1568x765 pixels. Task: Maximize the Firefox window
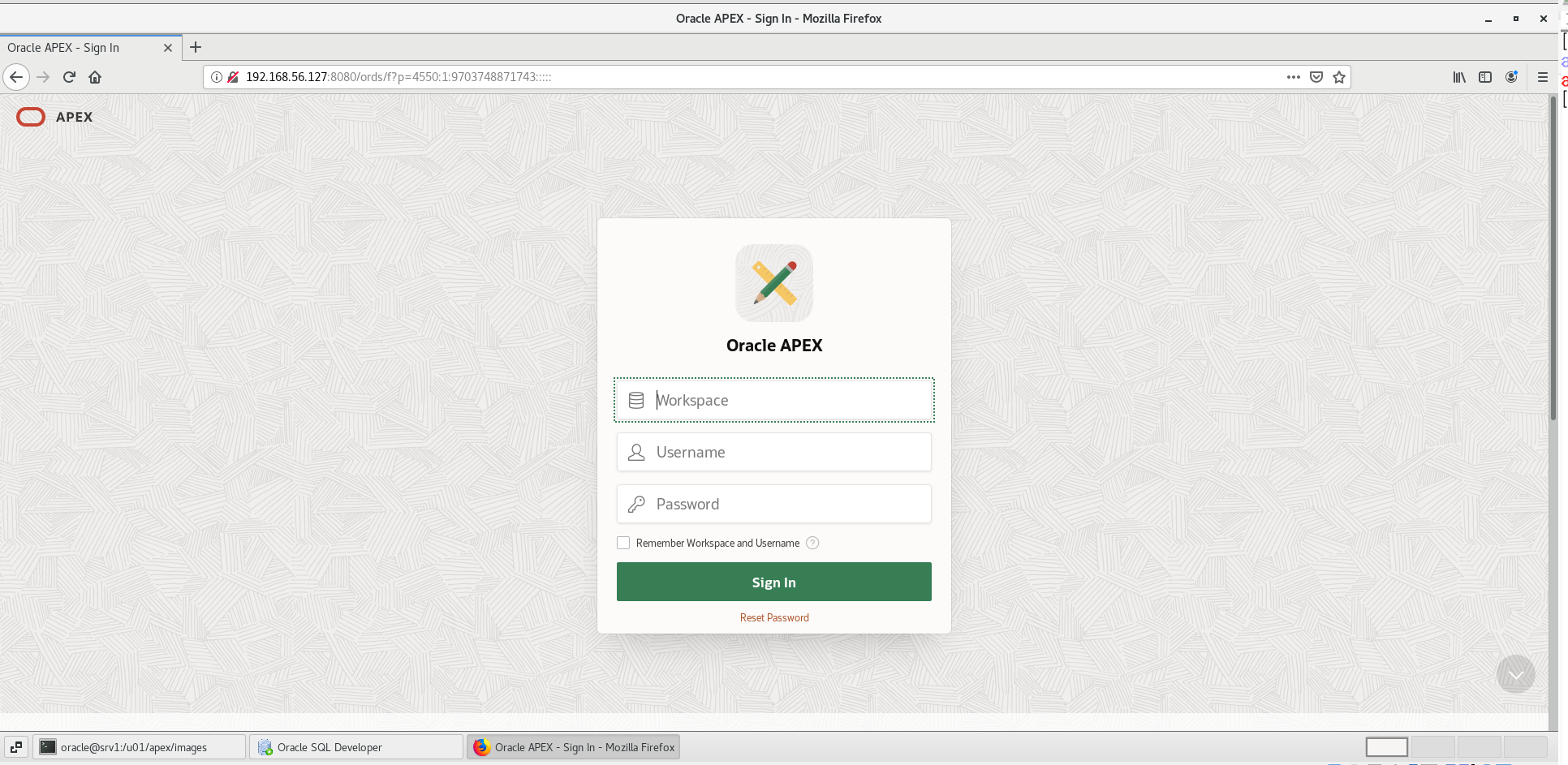1516,19
